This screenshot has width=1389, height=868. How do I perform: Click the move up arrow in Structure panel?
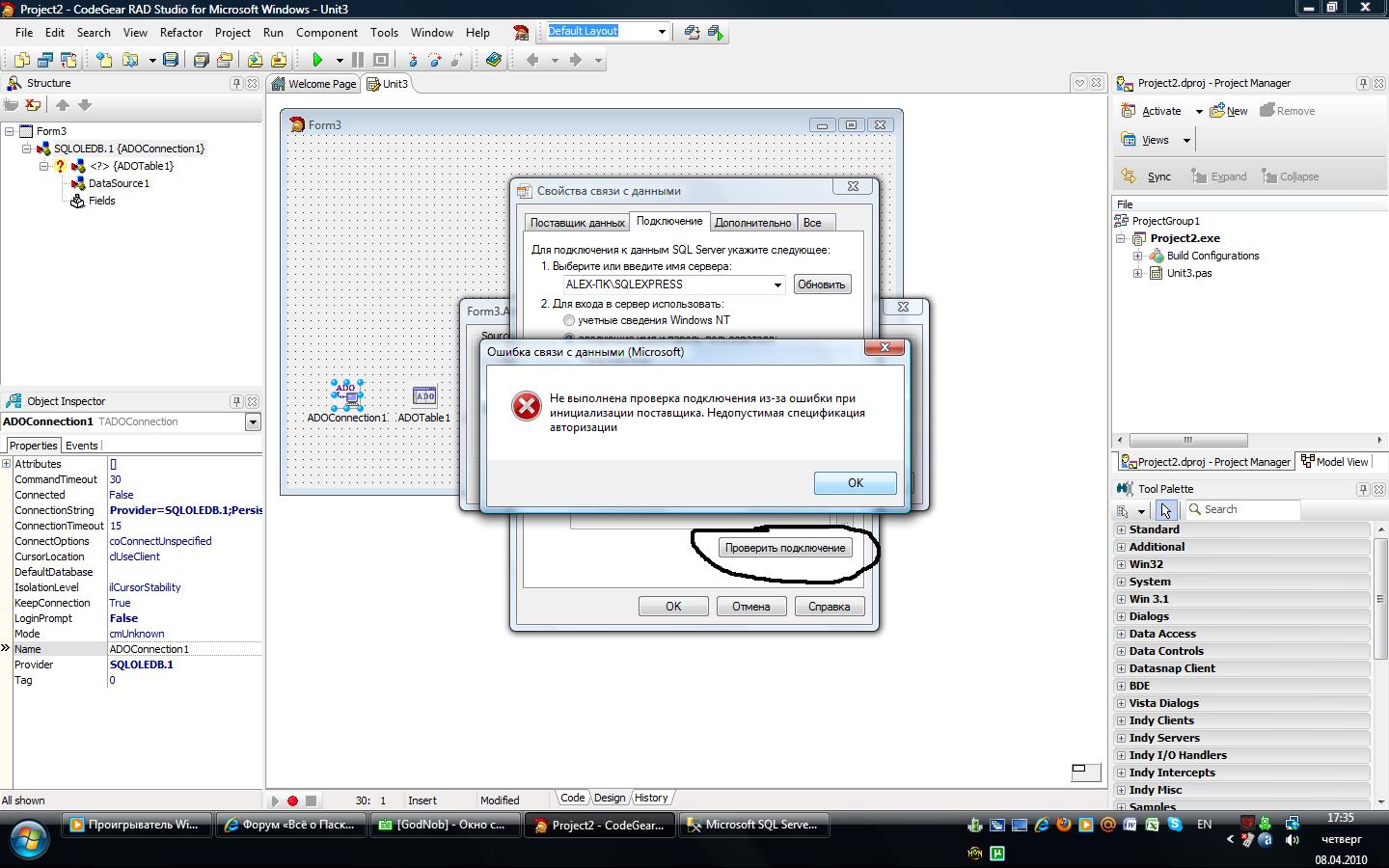(63, 105)
